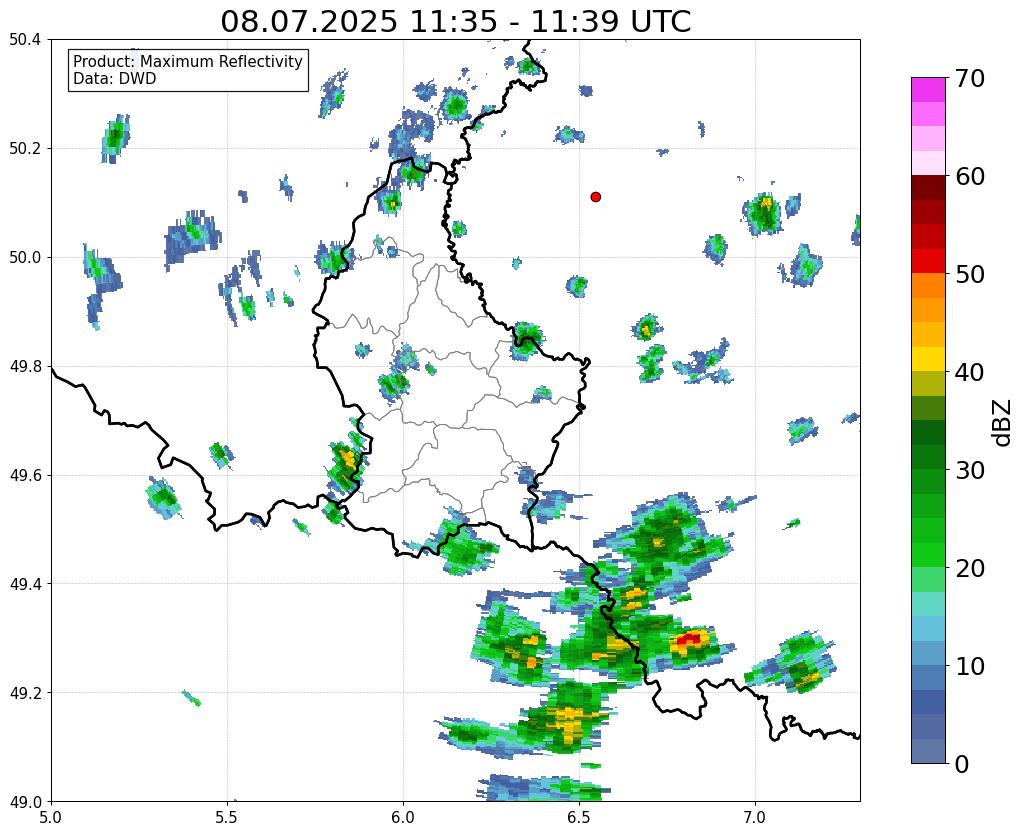The image size is (1023, 834).
Task: Click the colorbar label '0'
Action: point(962,763)
